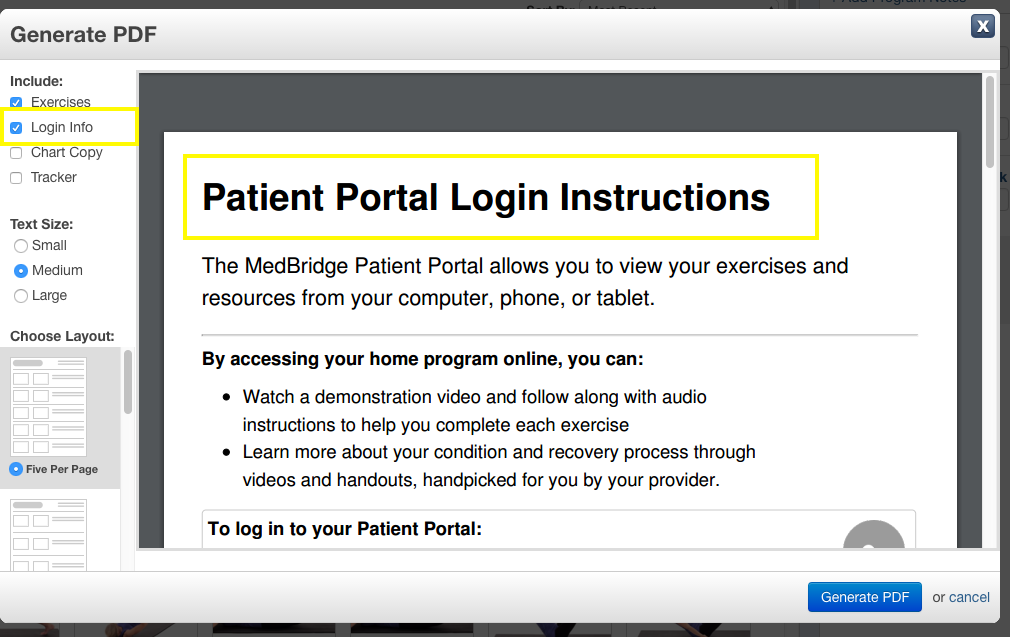Pick the Five Per Page layout thumbnail
Image resolution: width=1010 pixels, height=637 pixels.
tap(48, 407)
